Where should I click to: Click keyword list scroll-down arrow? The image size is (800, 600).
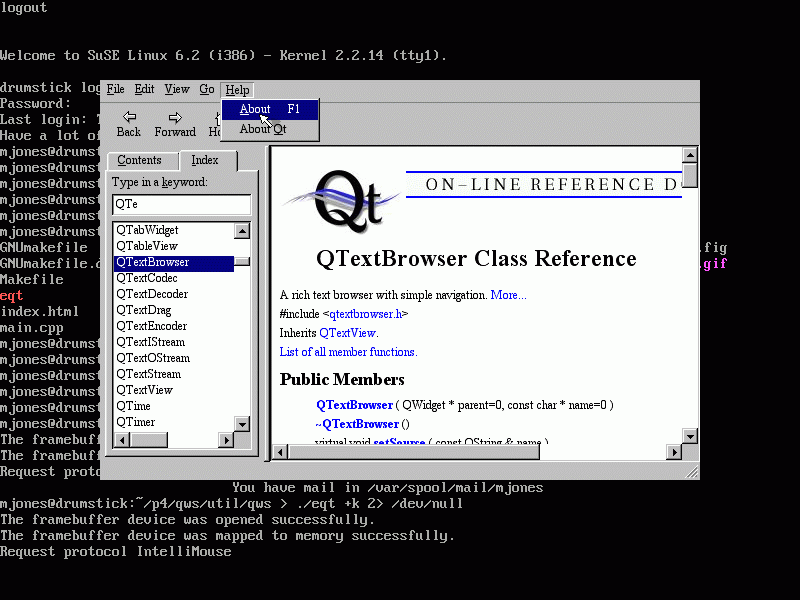point(242,424)
